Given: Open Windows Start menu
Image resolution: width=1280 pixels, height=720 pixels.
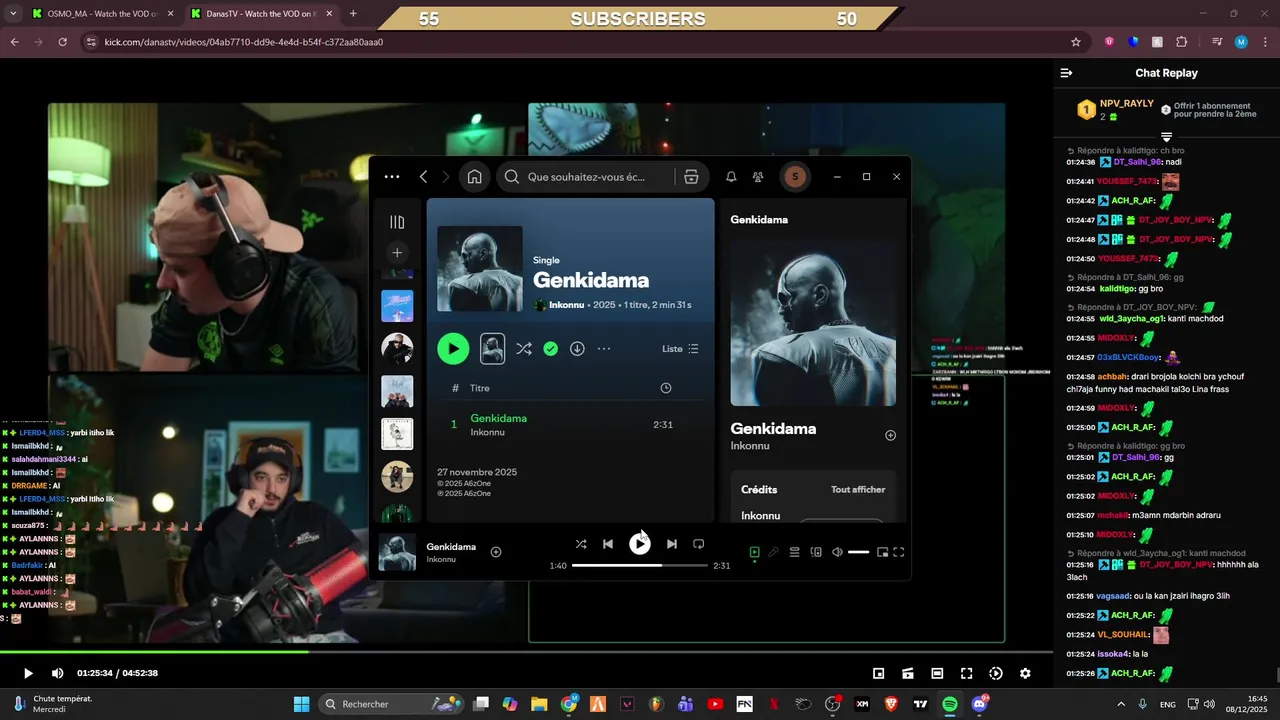Looking at the screenshot, I should tap(301, 704).
